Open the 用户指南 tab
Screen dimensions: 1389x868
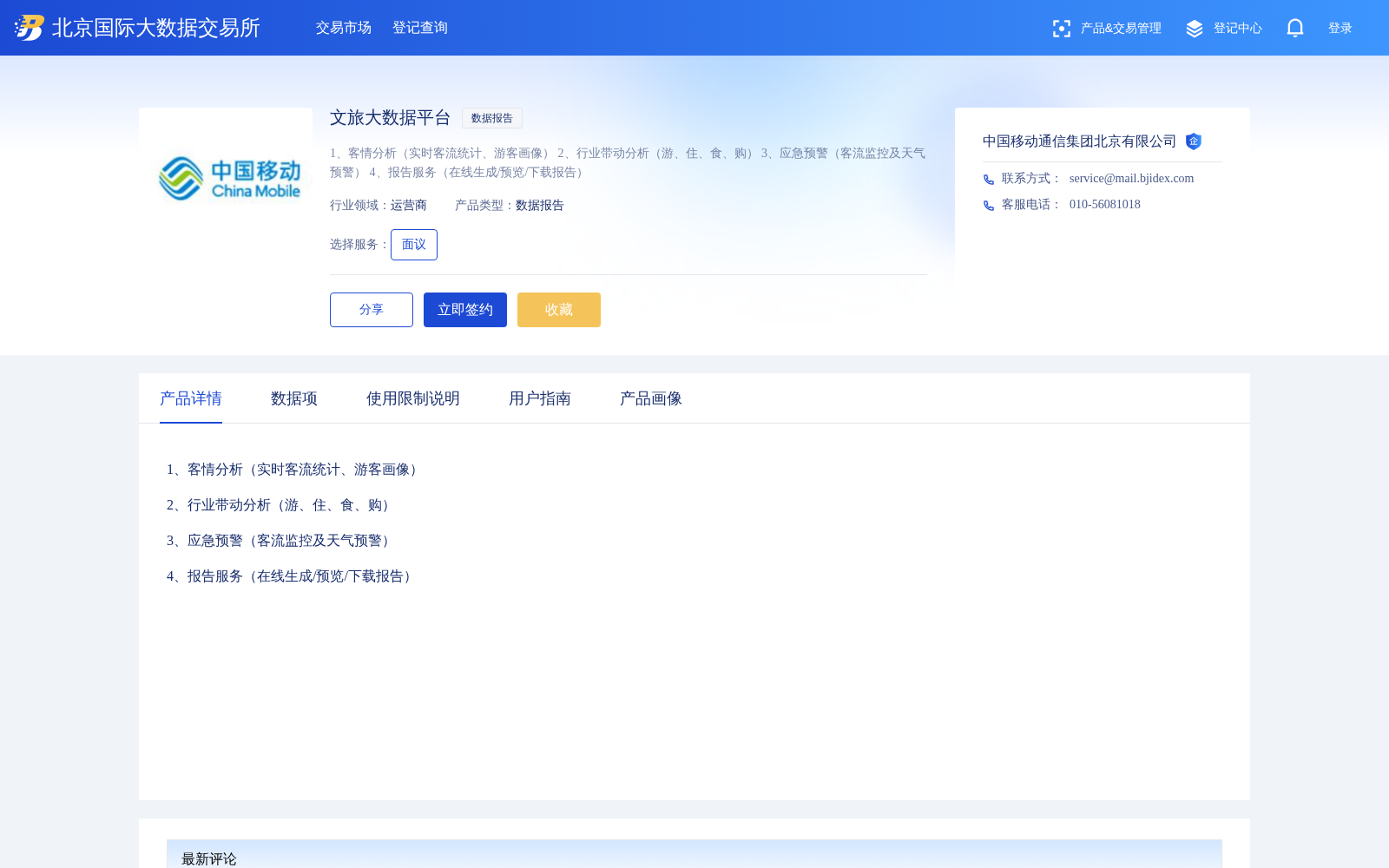tap(540, 398)
